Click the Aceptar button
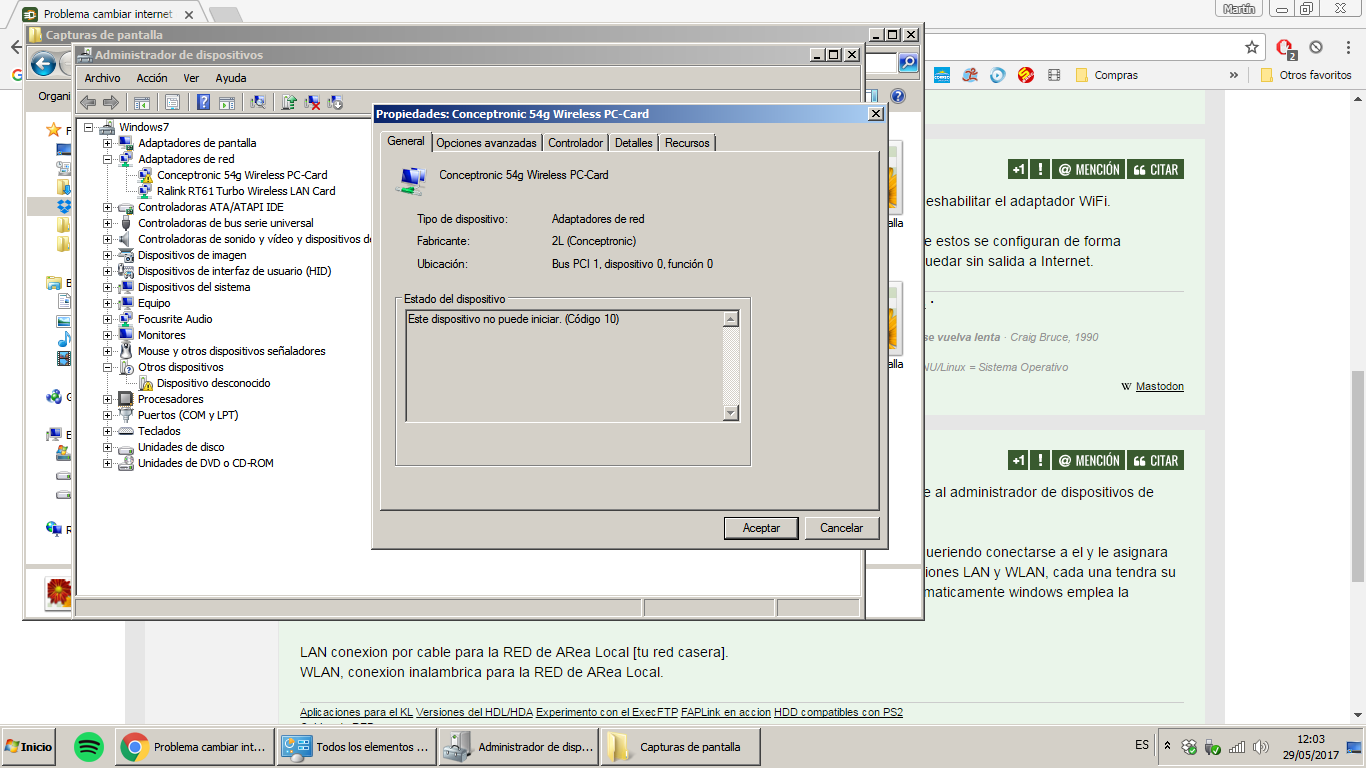Image resolution: width=1366 pixels, height=768 pixels. click(761, 528)
